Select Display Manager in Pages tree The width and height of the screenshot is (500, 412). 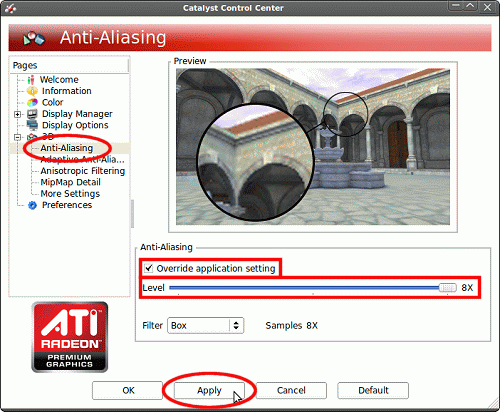(77, 114)
